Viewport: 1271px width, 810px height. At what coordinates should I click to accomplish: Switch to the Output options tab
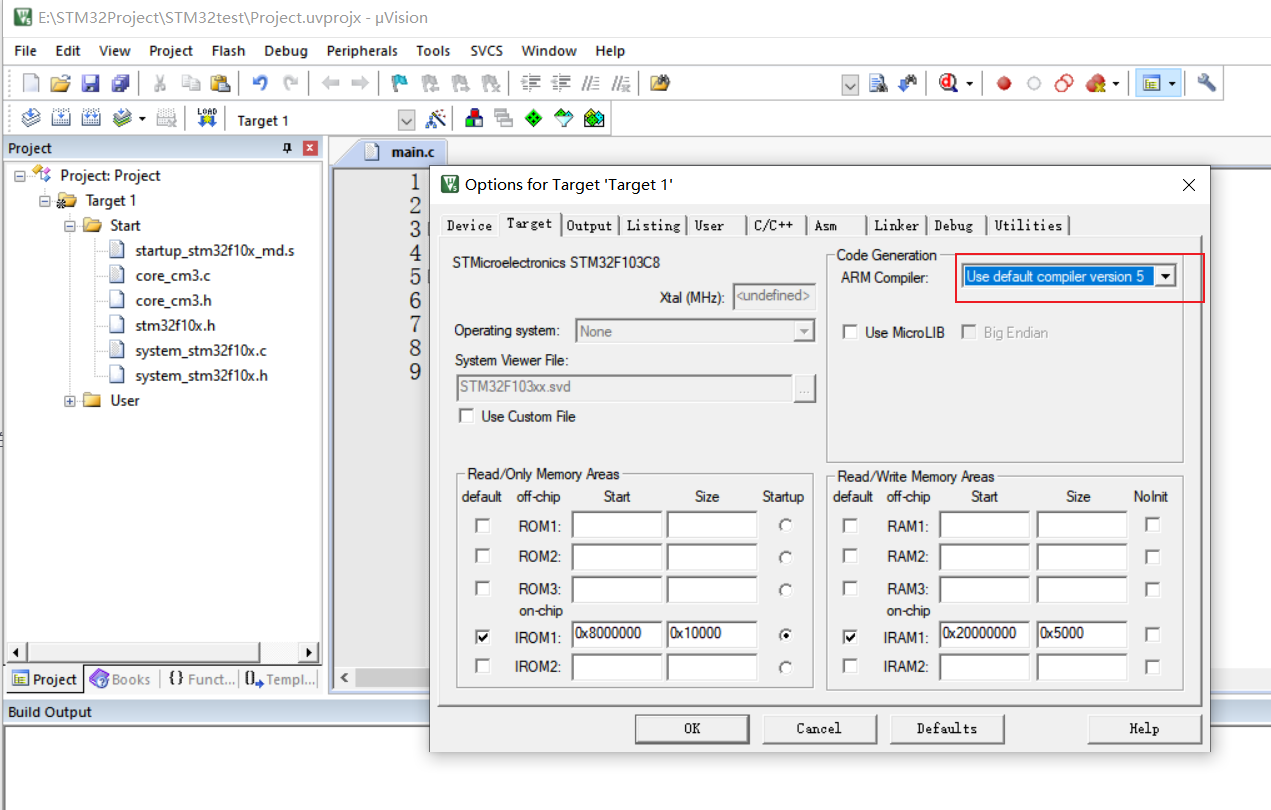pyautogui.click(x=589, y=225)
